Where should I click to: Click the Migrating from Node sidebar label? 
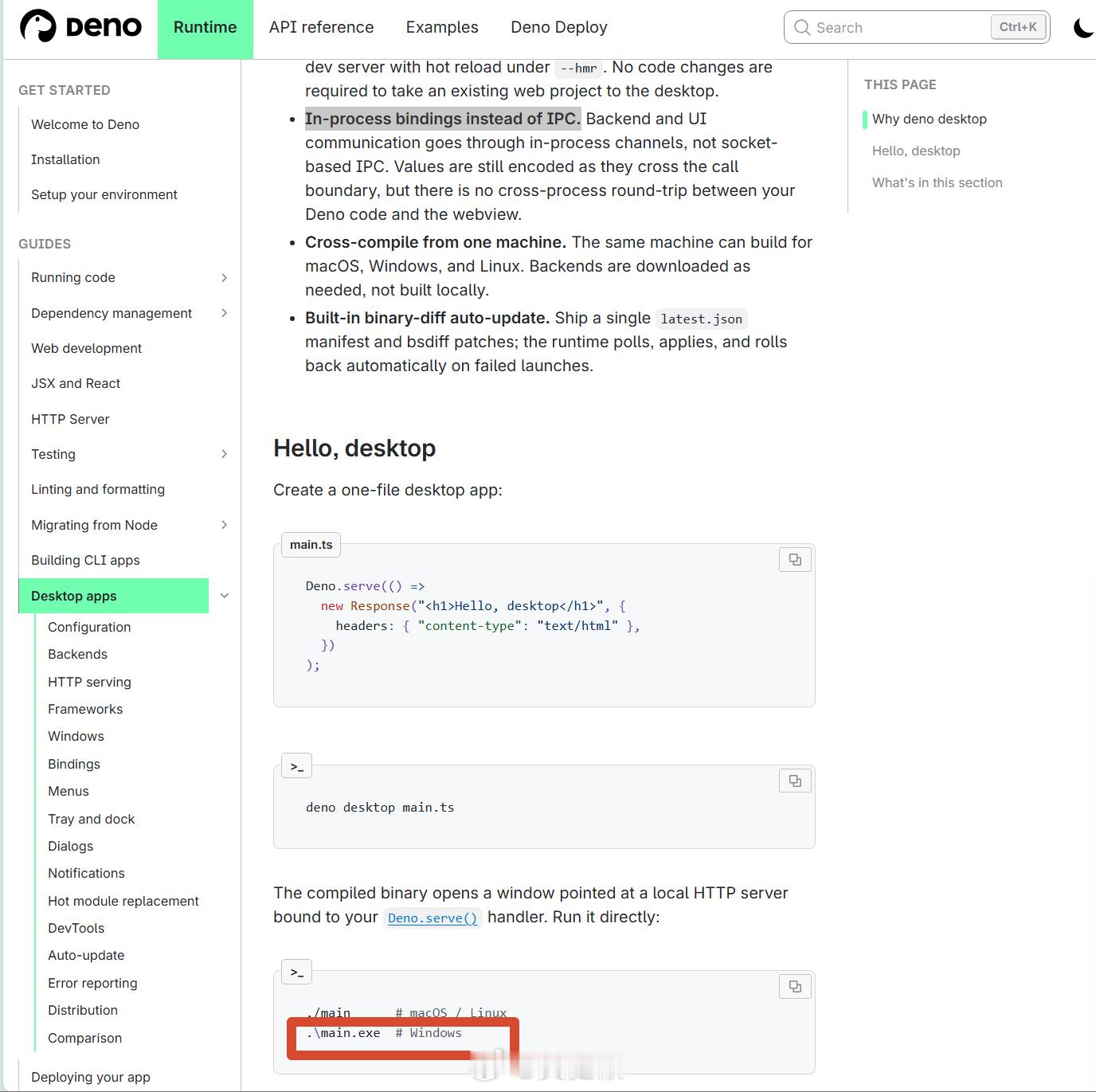tap(94, 525)
